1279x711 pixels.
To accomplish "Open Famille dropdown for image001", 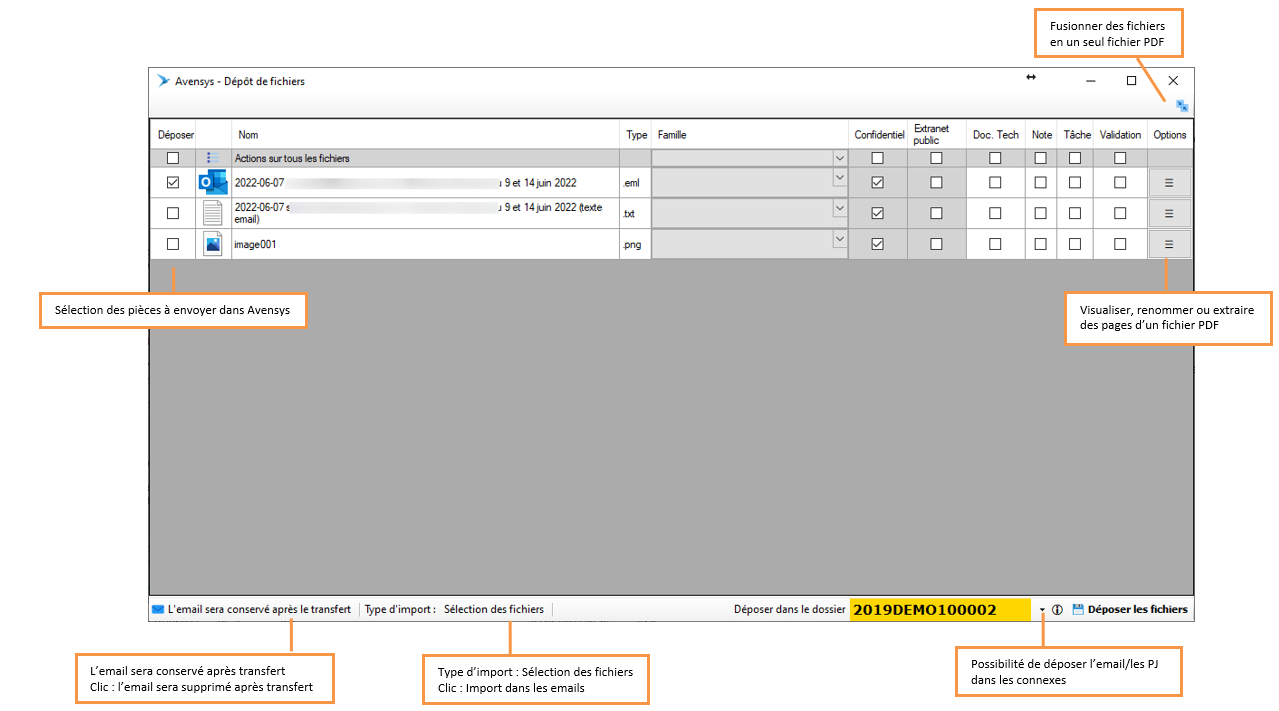I will click(839, 240).
